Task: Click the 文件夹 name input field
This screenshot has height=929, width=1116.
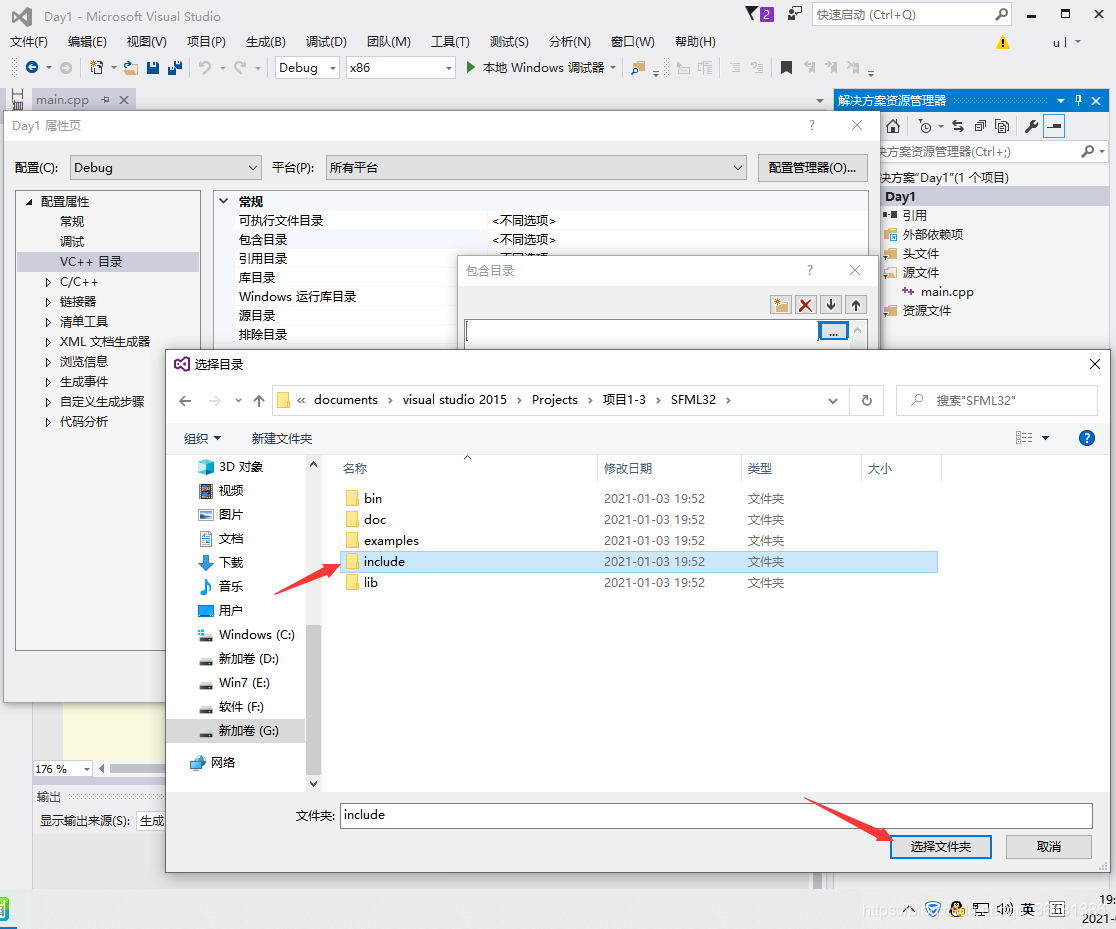Action: point(716,816)
